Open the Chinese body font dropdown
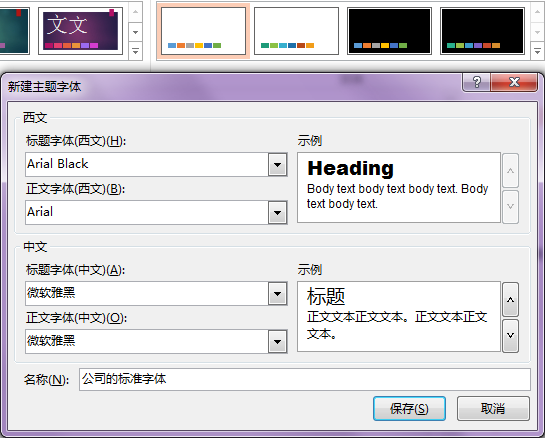 (x=277, y=342)
